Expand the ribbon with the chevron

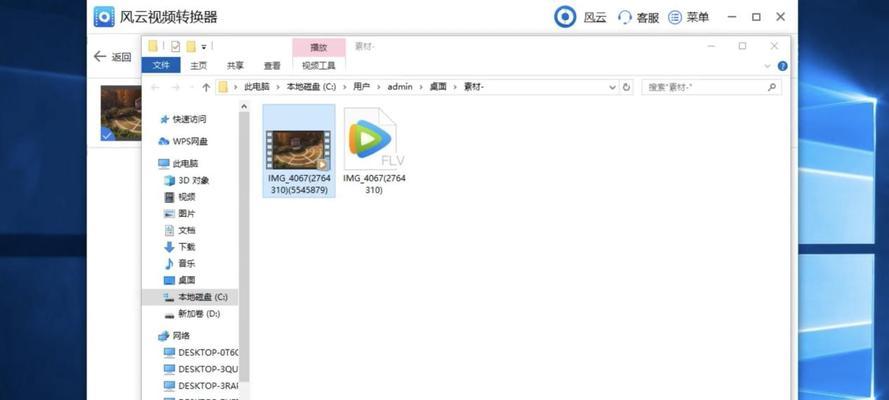tap(768, 66)
